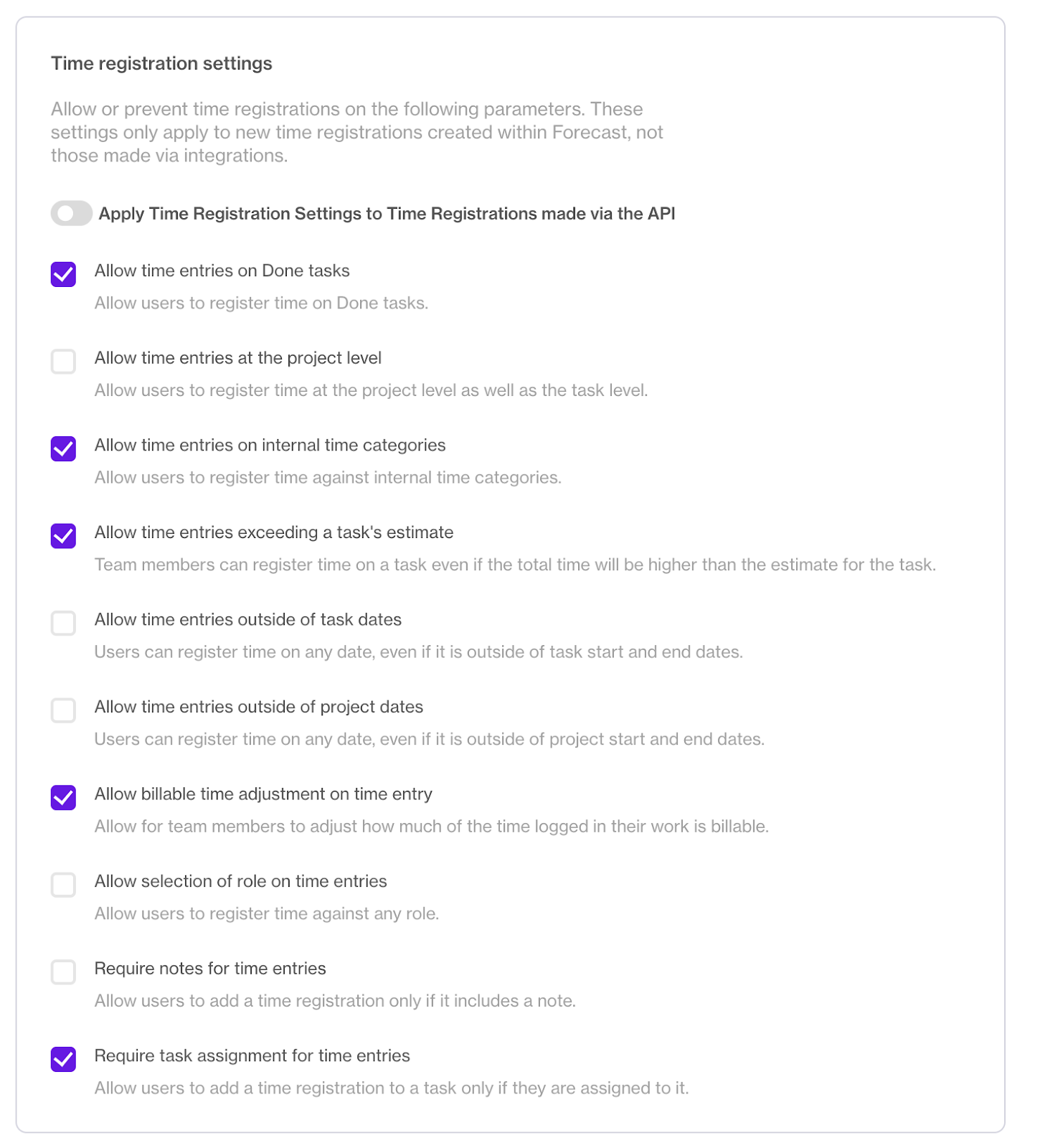The height and width of the screenshot is (1148, 1045).
Task: Enable time entries at the project level
Action: [x=64, y=362]
